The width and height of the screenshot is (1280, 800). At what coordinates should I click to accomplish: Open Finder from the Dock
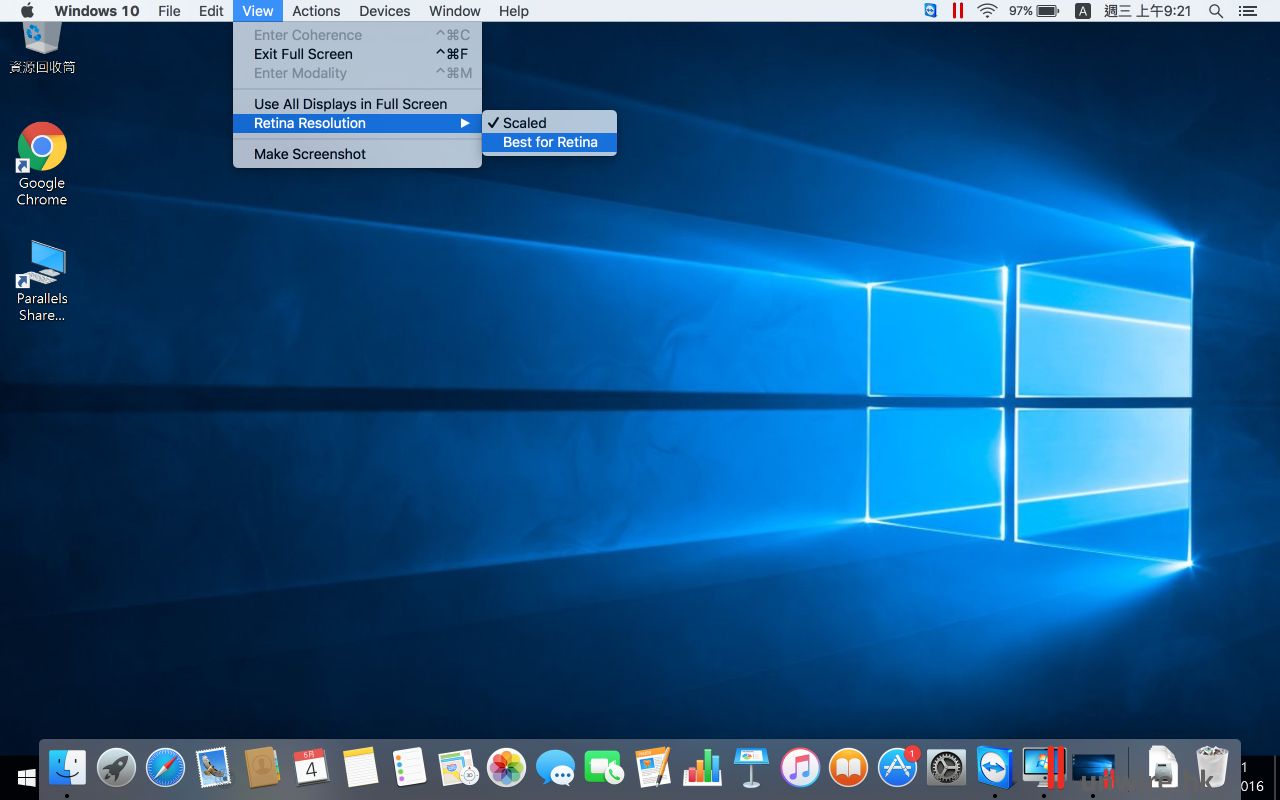(68, 768)
